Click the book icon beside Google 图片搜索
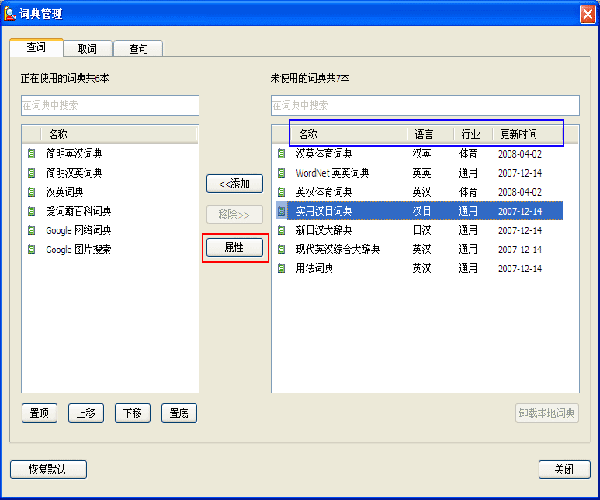The height and width of the screenshot is (500, 600). (31, 249)
